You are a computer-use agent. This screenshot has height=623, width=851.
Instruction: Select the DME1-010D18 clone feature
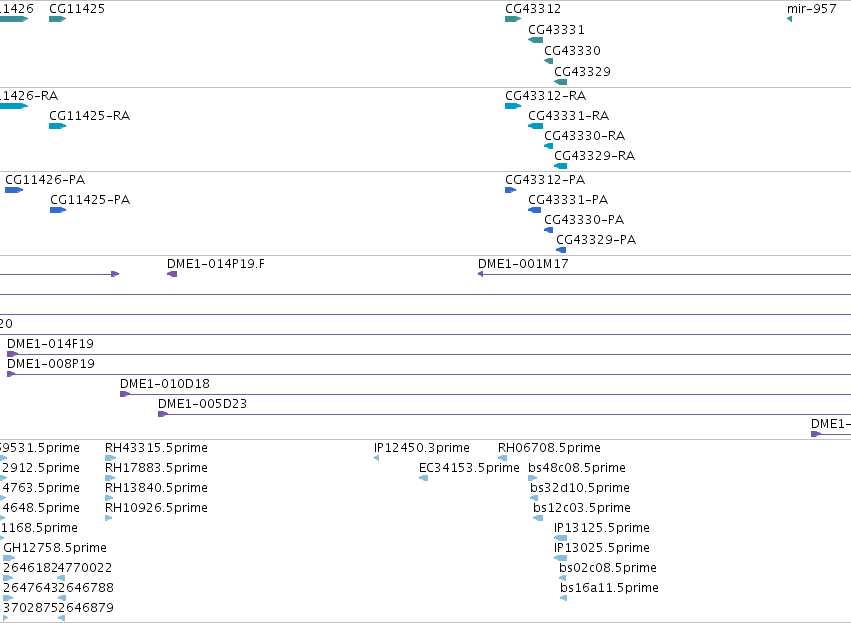point(485,394)
